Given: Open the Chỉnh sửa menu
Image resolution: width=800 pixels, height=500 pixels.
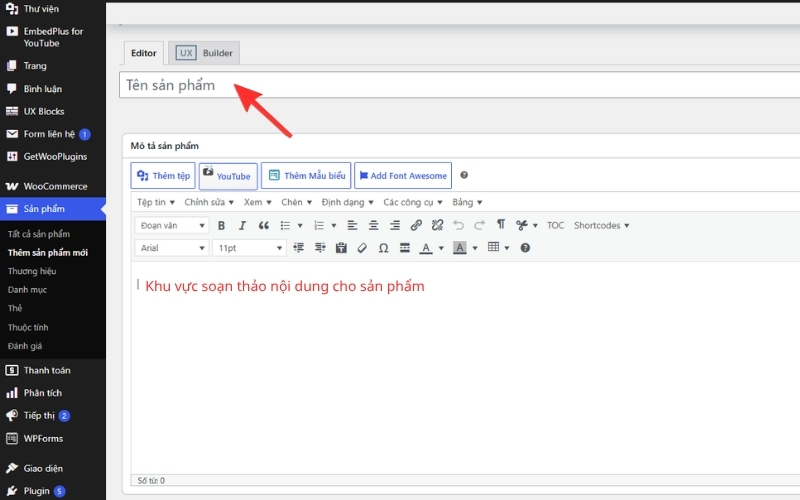Looking at the screenshot, I should (x=209, y=203).
